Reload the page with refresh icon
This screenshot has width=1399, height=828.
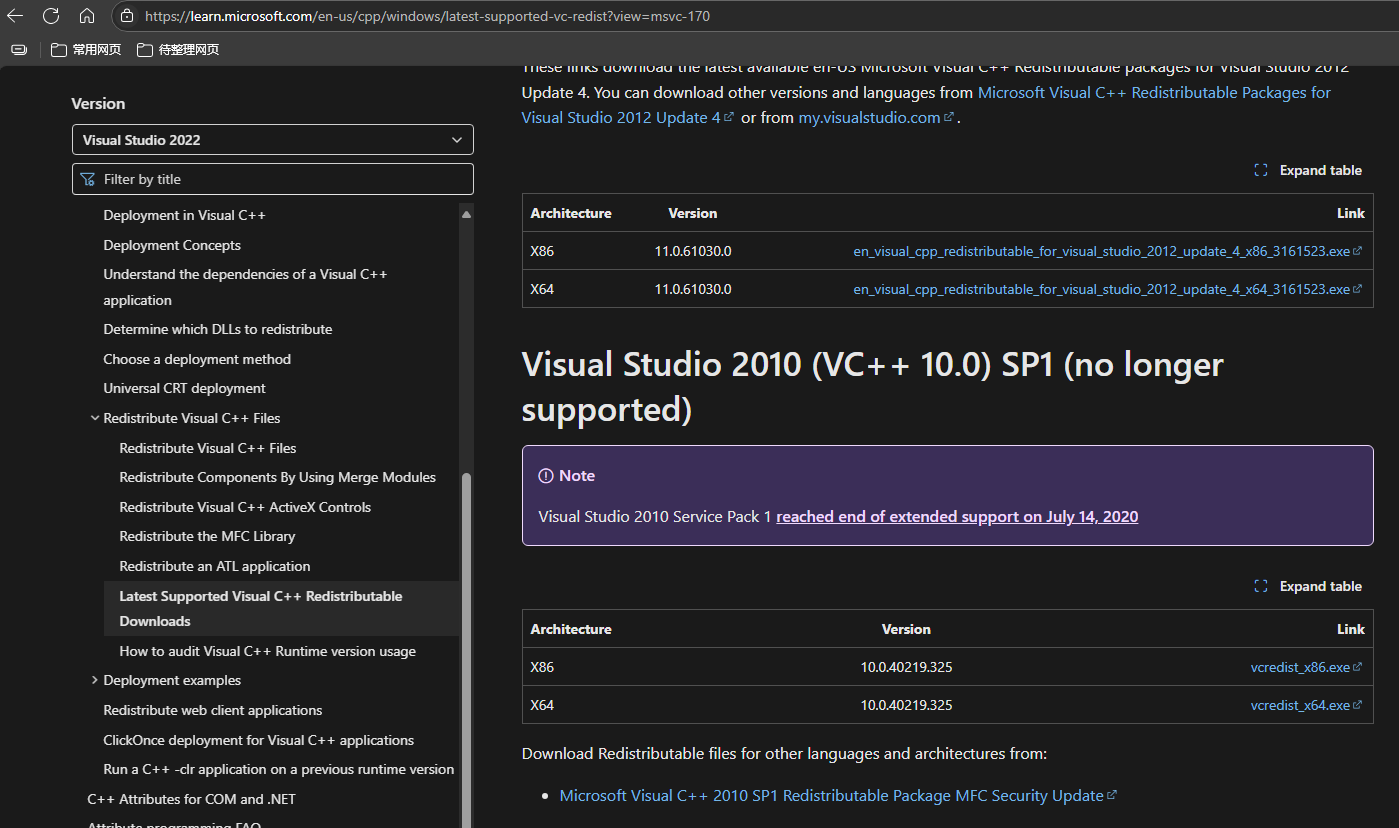pos(51,16)
